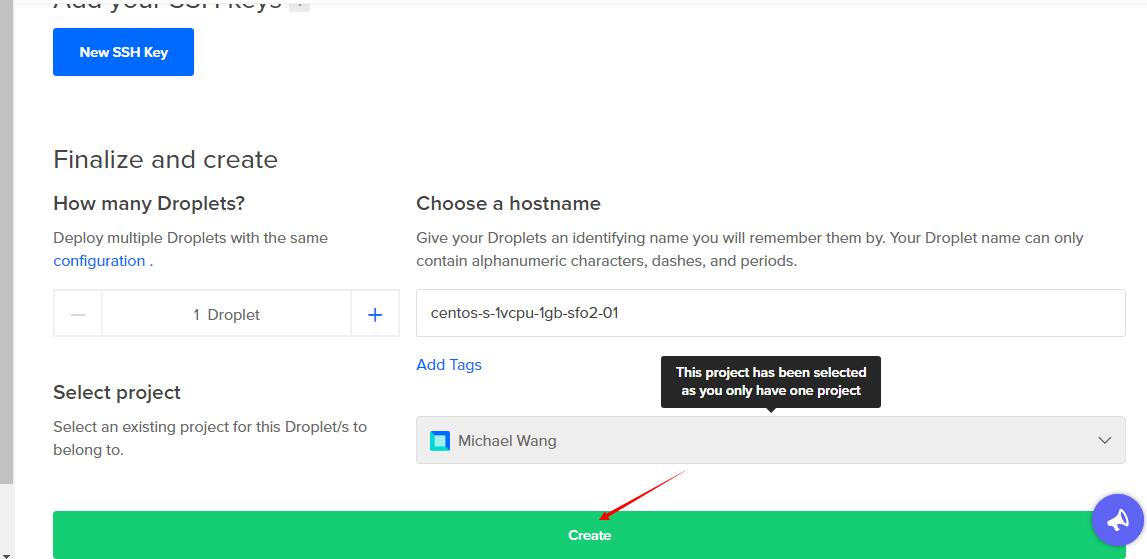
Task: Click the megaphone announcements icon
Action: coord(1117,519)
